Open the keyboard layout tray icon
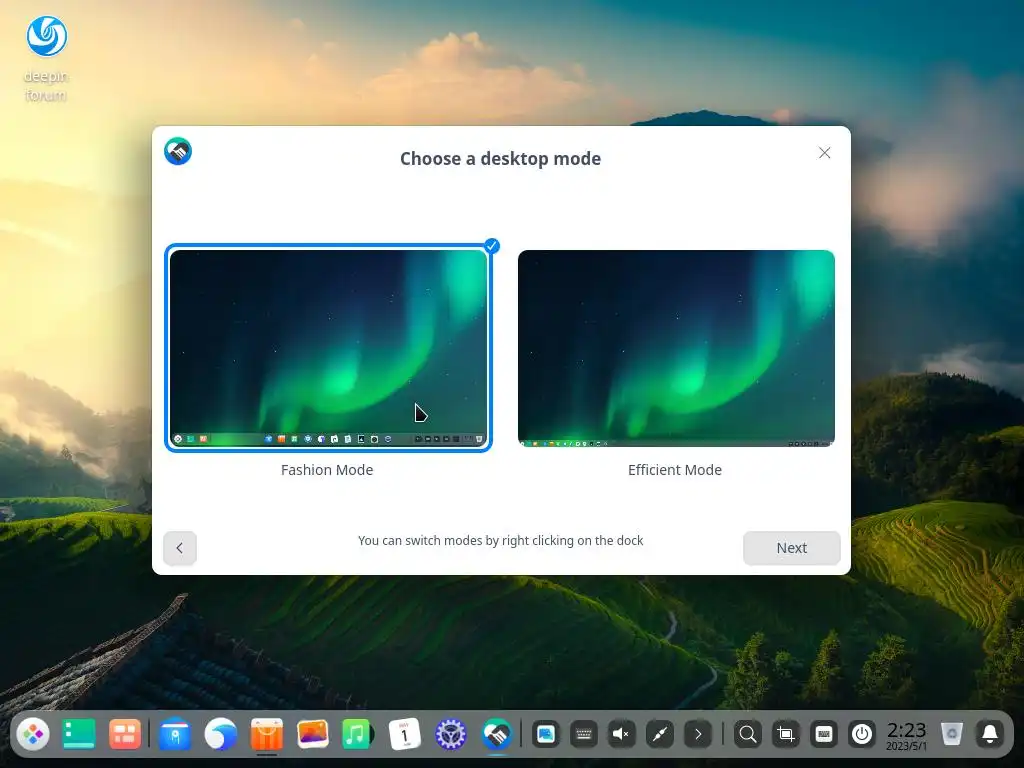Viewport: 1024px width, 768px height. click(584, 735)
